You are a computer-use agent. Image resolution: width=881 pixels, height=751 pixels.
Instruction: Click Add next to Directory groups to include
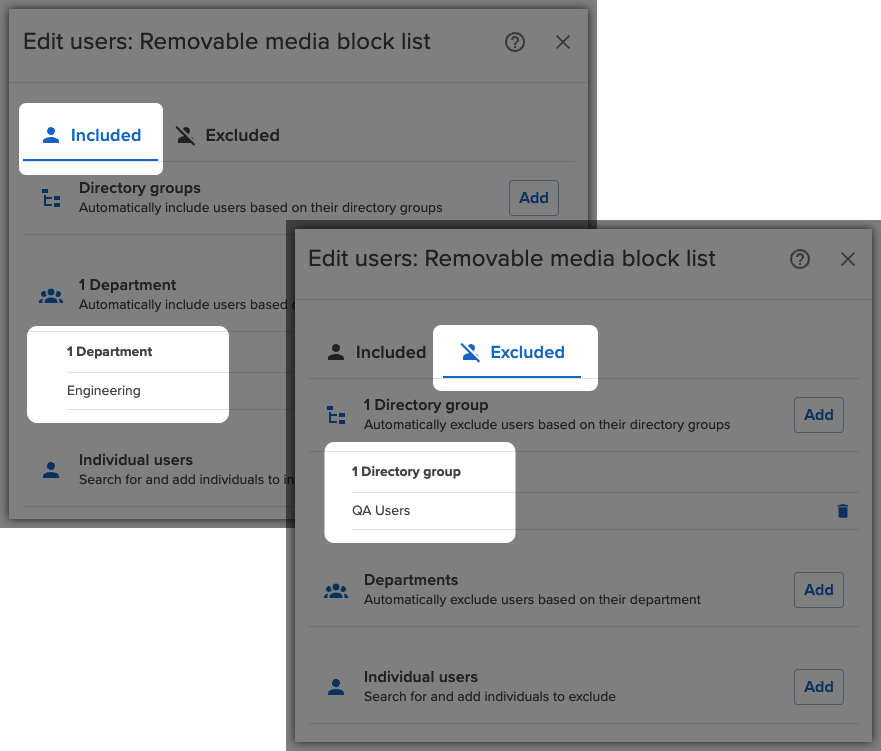point(533,198)
